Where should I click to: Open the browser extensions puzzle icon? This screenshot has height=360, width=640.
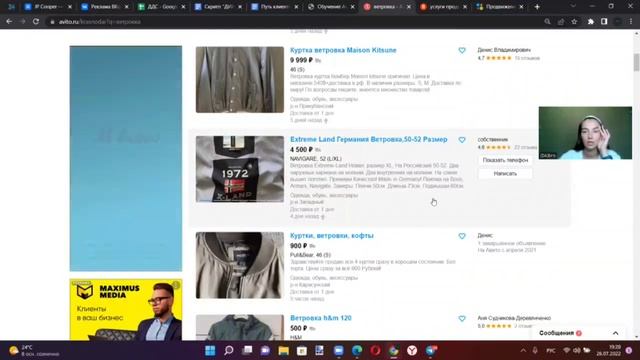591,22
